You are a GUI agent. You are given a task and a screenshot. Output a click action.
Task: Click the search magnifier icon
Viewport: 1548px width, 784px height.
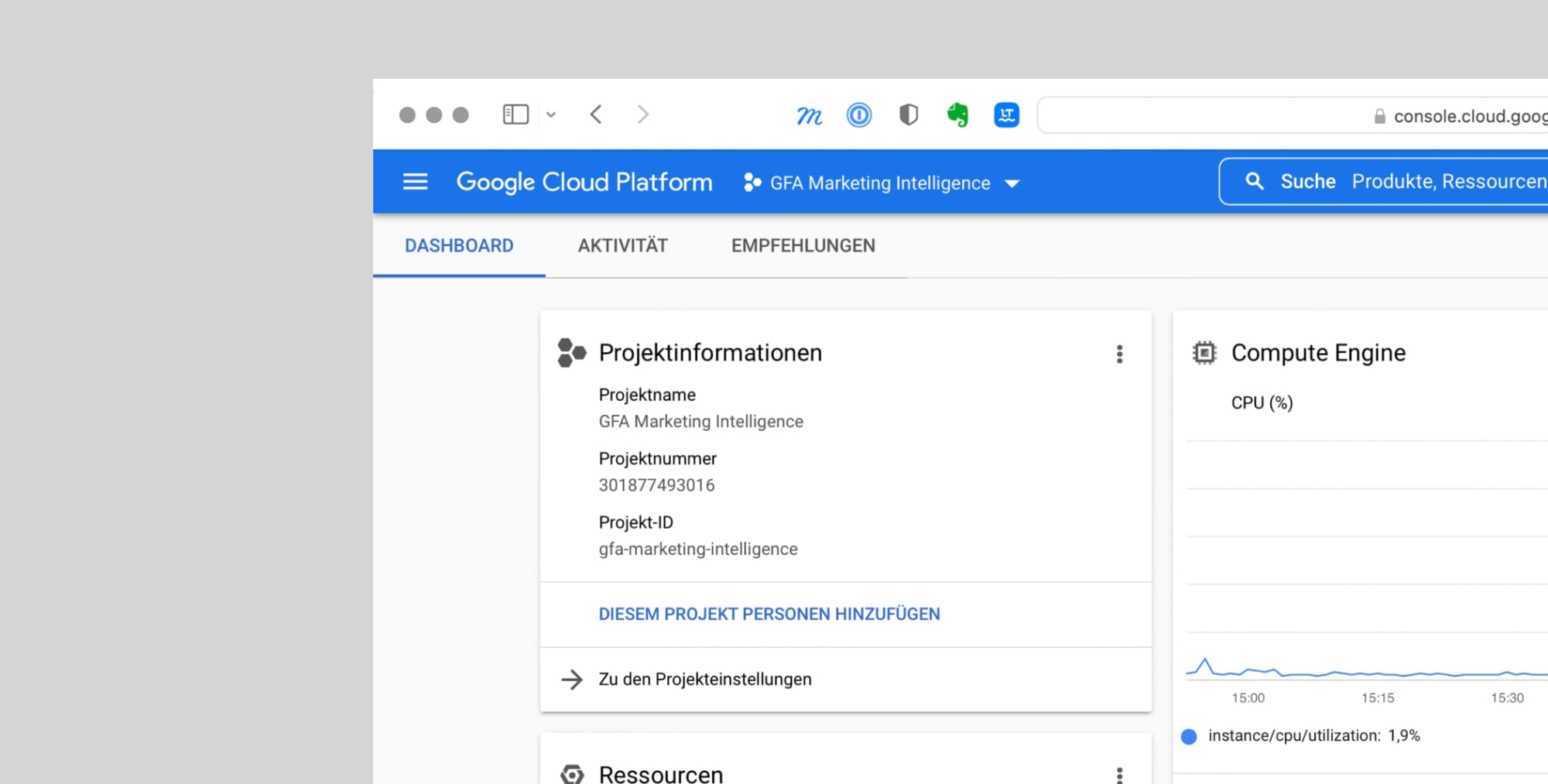tap(1254, 181)
